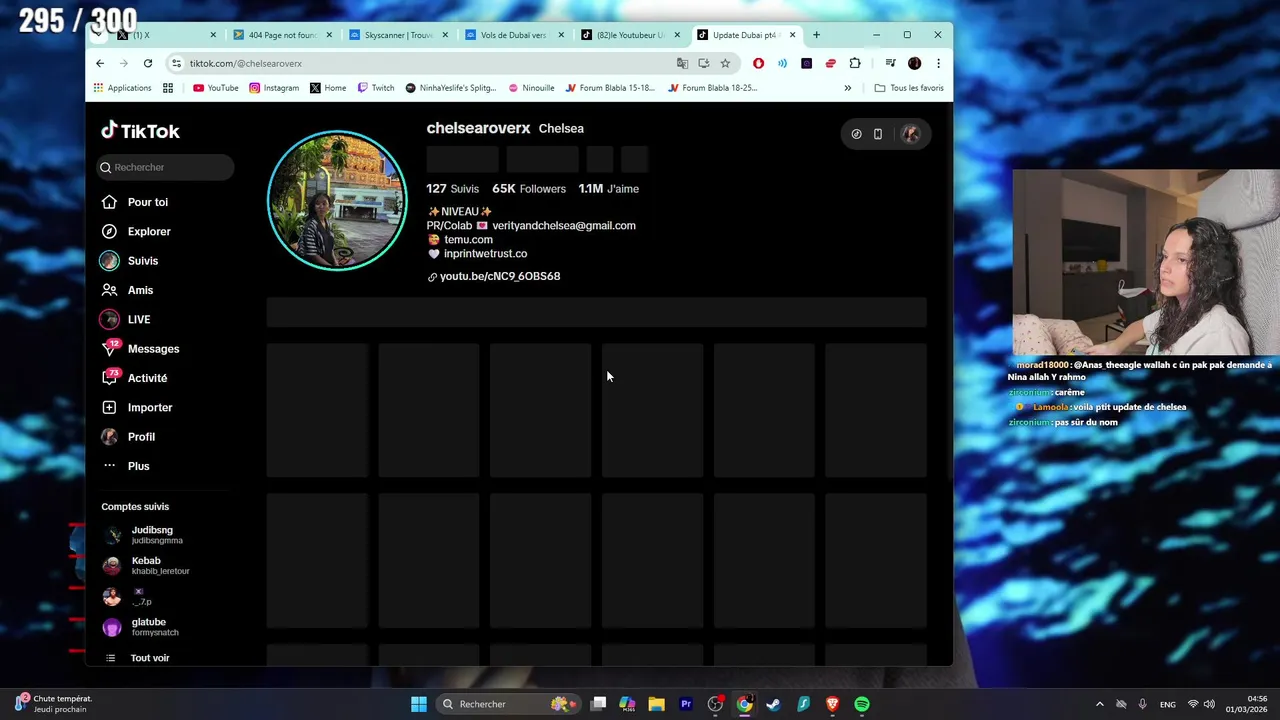Switch to 404 Page not found tab

282,35
